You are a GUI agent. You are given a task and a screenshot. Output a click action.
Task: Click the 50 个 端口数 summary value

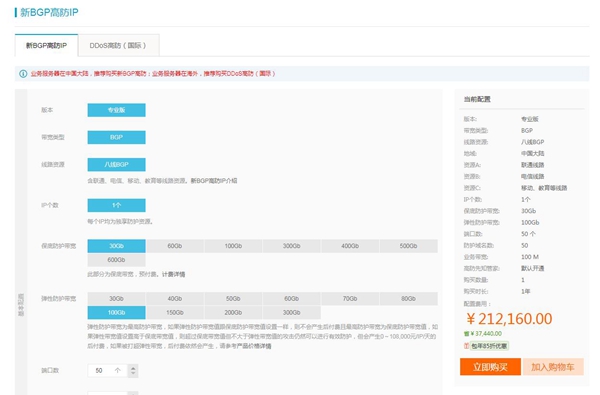[x=528, y=234]
